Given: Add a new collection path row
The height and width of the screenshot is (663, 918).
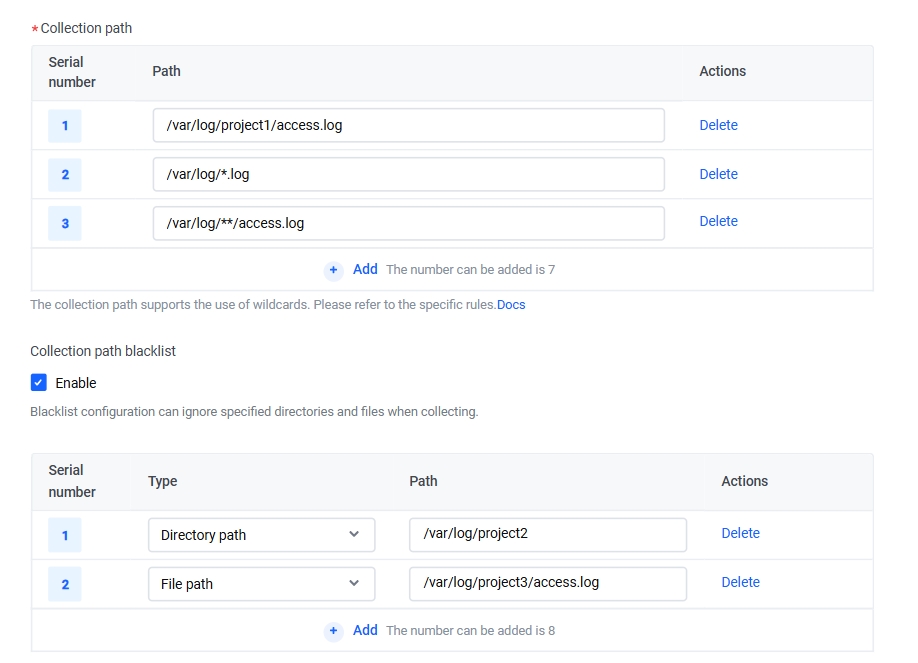Looking at the screenshot, I should 365,269.
